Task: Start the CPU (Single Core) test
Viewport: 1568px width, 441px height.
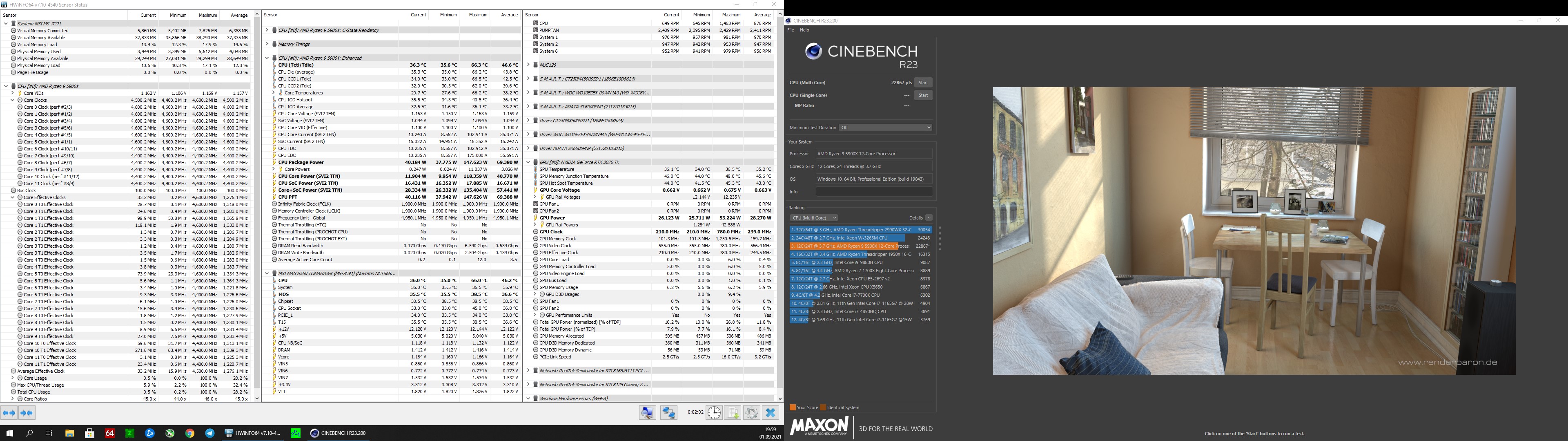Action: pyautogui.click(x=923, y=96)
